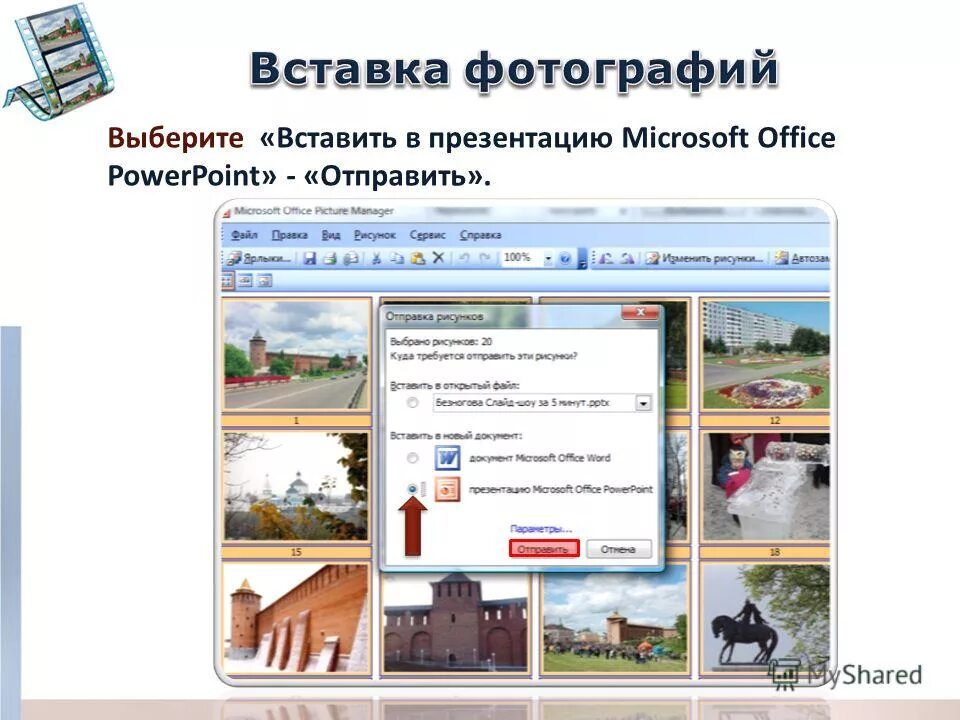
Task: Select the 'Вставить в открытый файл' radio button
Action: [x=413, y=402]
